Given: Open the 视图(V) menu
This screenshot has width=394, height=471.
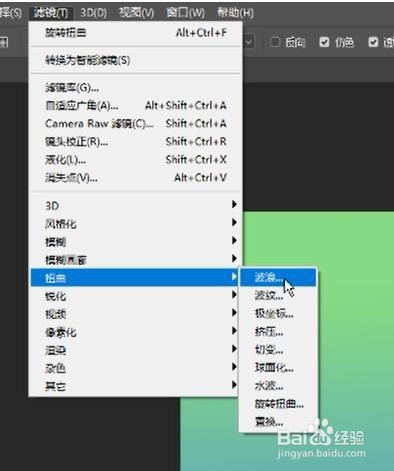Looking at the screenshot, I should (x=136, y=13).
